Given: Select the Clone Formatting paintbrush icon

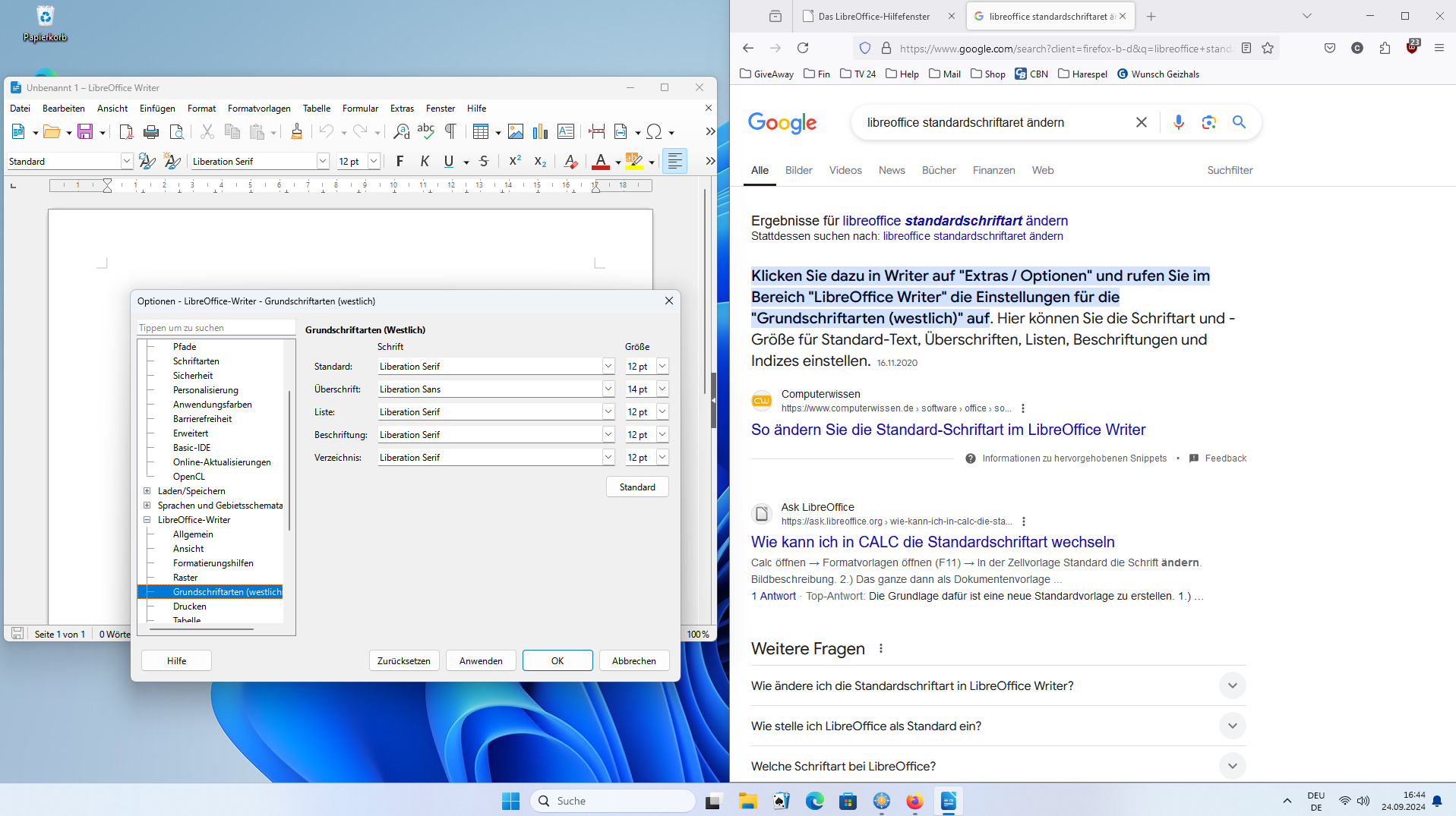Looking at the screenshot, I should tap(296, 132).
